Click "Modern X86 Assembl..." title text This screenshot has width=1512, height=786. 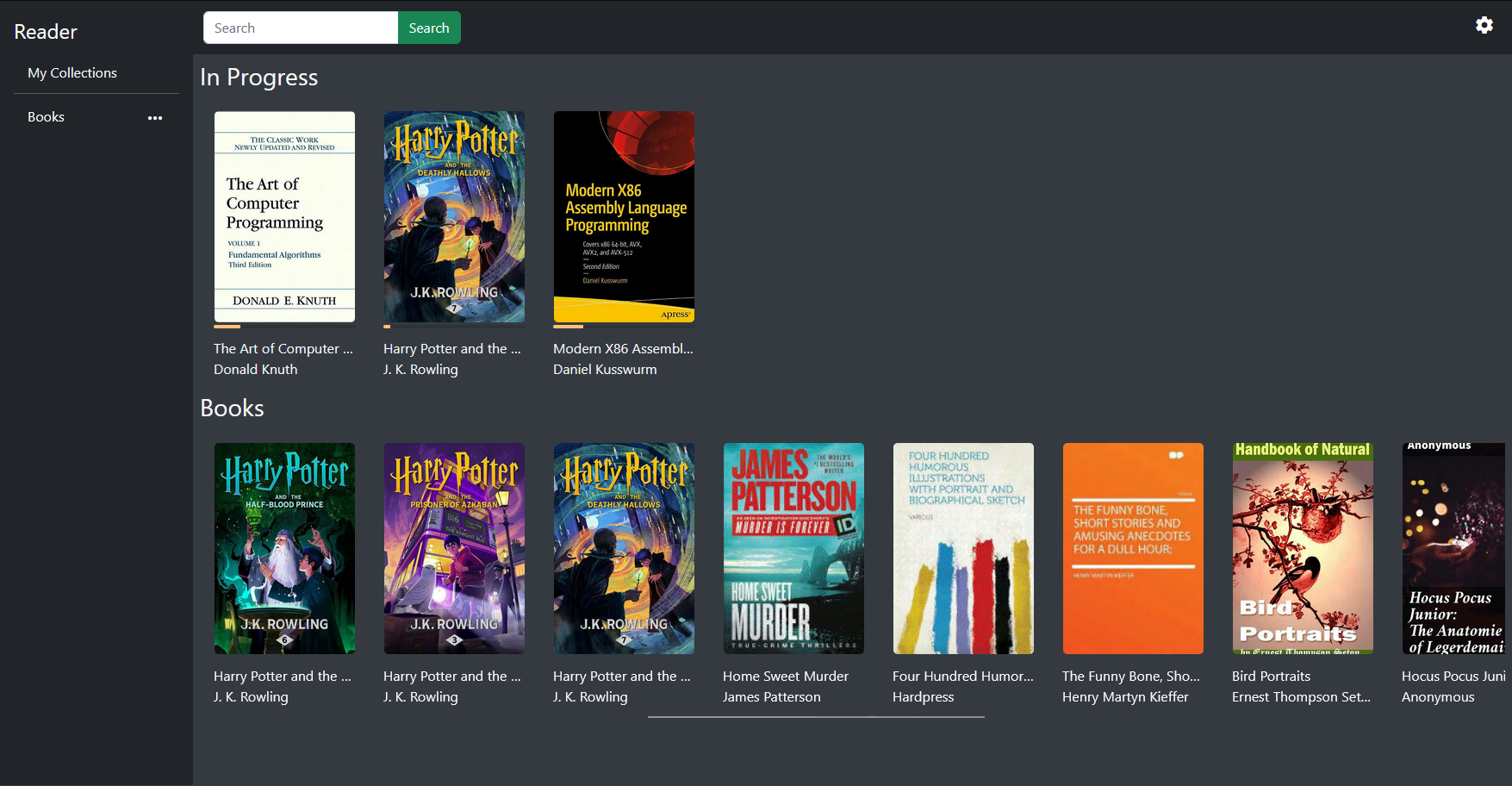tap(623, 349)
